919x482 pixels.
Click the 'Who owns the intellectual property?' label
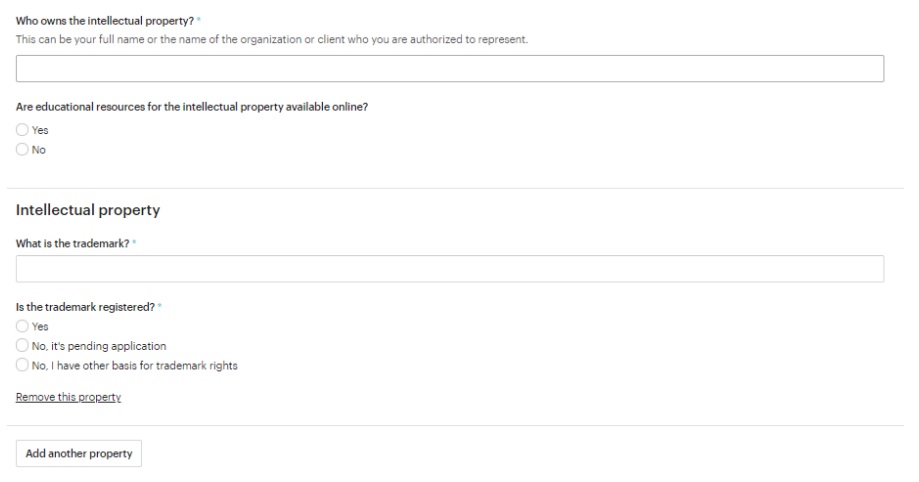click(104, 21)
